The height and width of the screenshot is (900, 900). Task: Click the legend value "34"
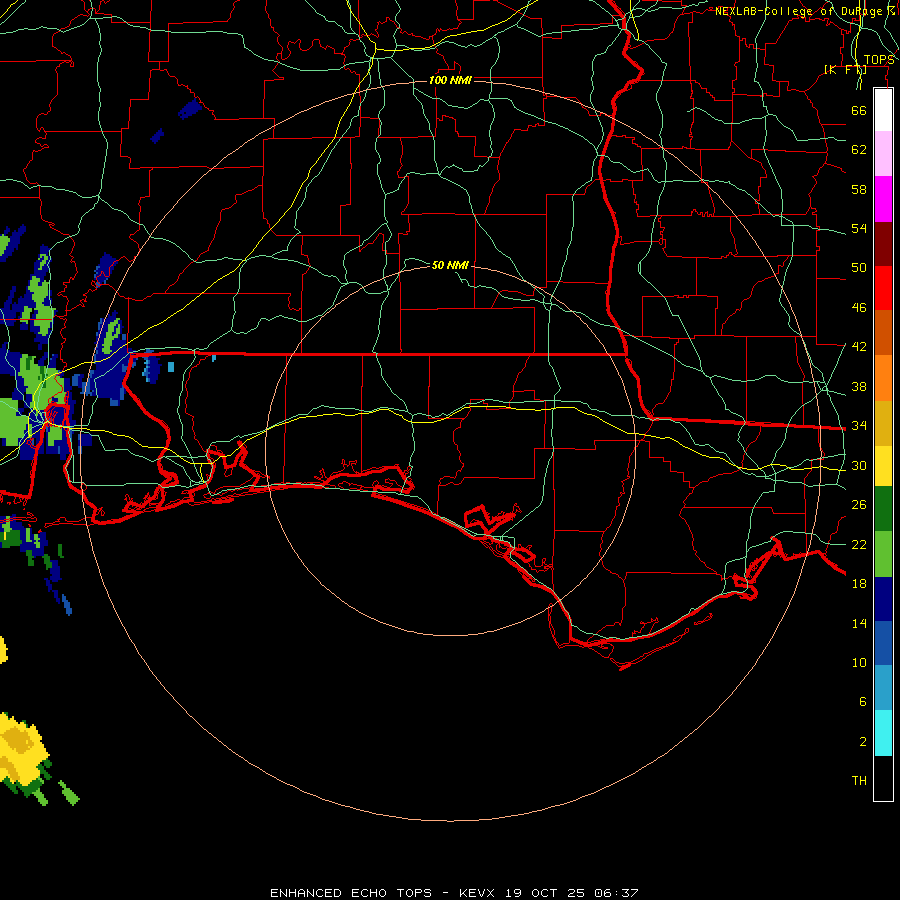[859, 426]
